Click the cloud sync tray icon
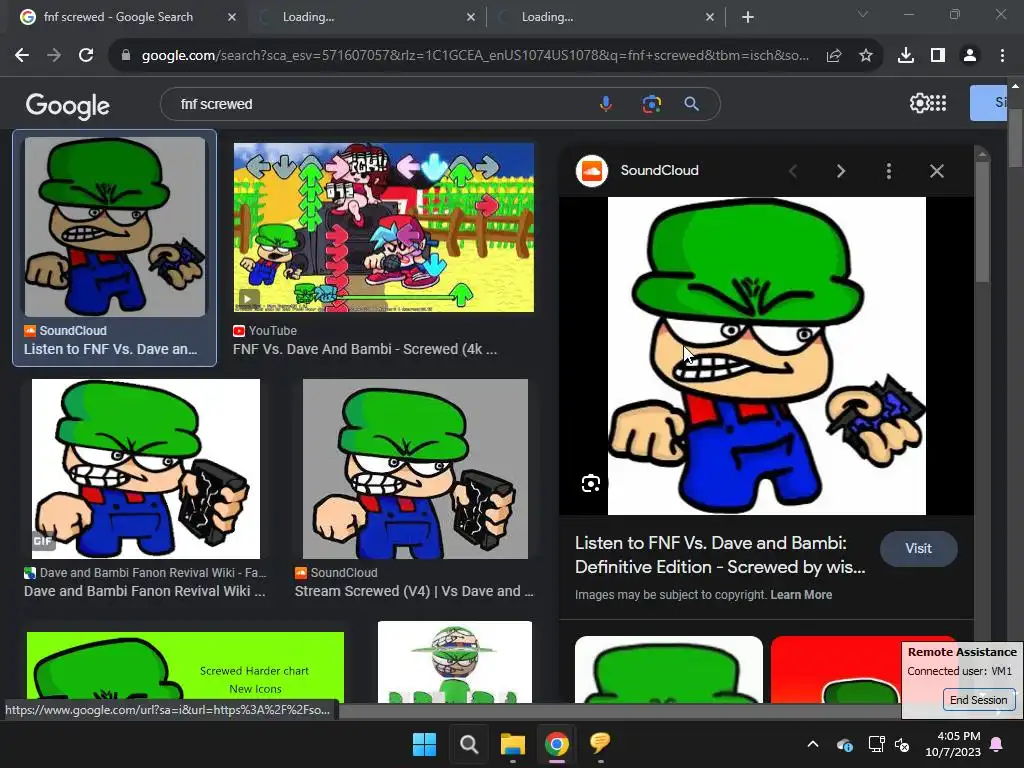The image size is (1024, 768). click(x=844, y=744)
